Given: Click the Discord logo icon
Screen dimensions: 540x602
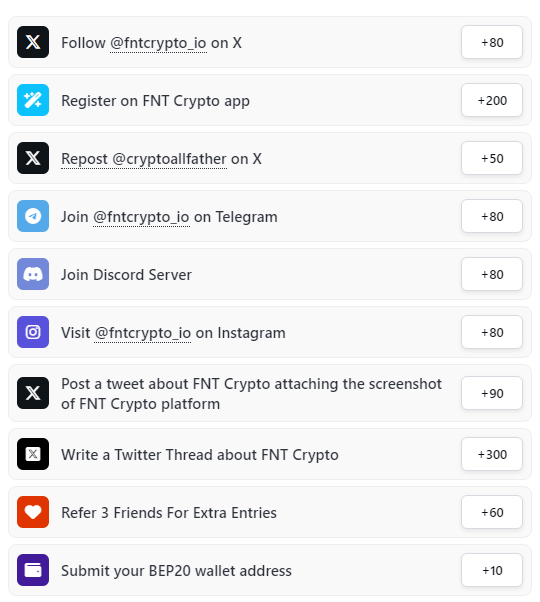Looking at the screenshot, I should (33, 274).
